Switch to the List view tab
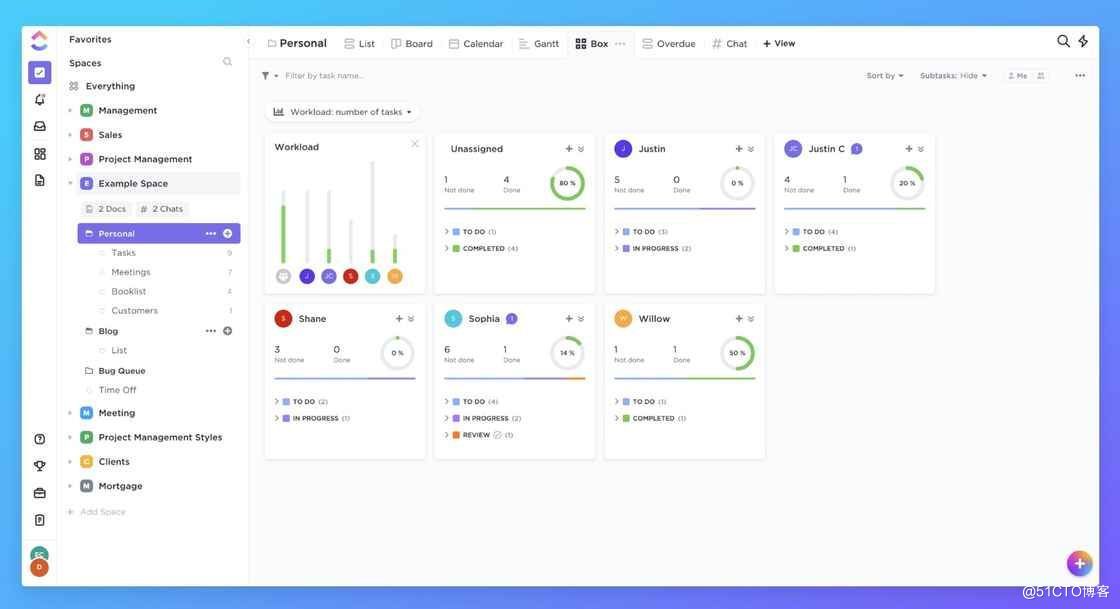 pos(359,44)
